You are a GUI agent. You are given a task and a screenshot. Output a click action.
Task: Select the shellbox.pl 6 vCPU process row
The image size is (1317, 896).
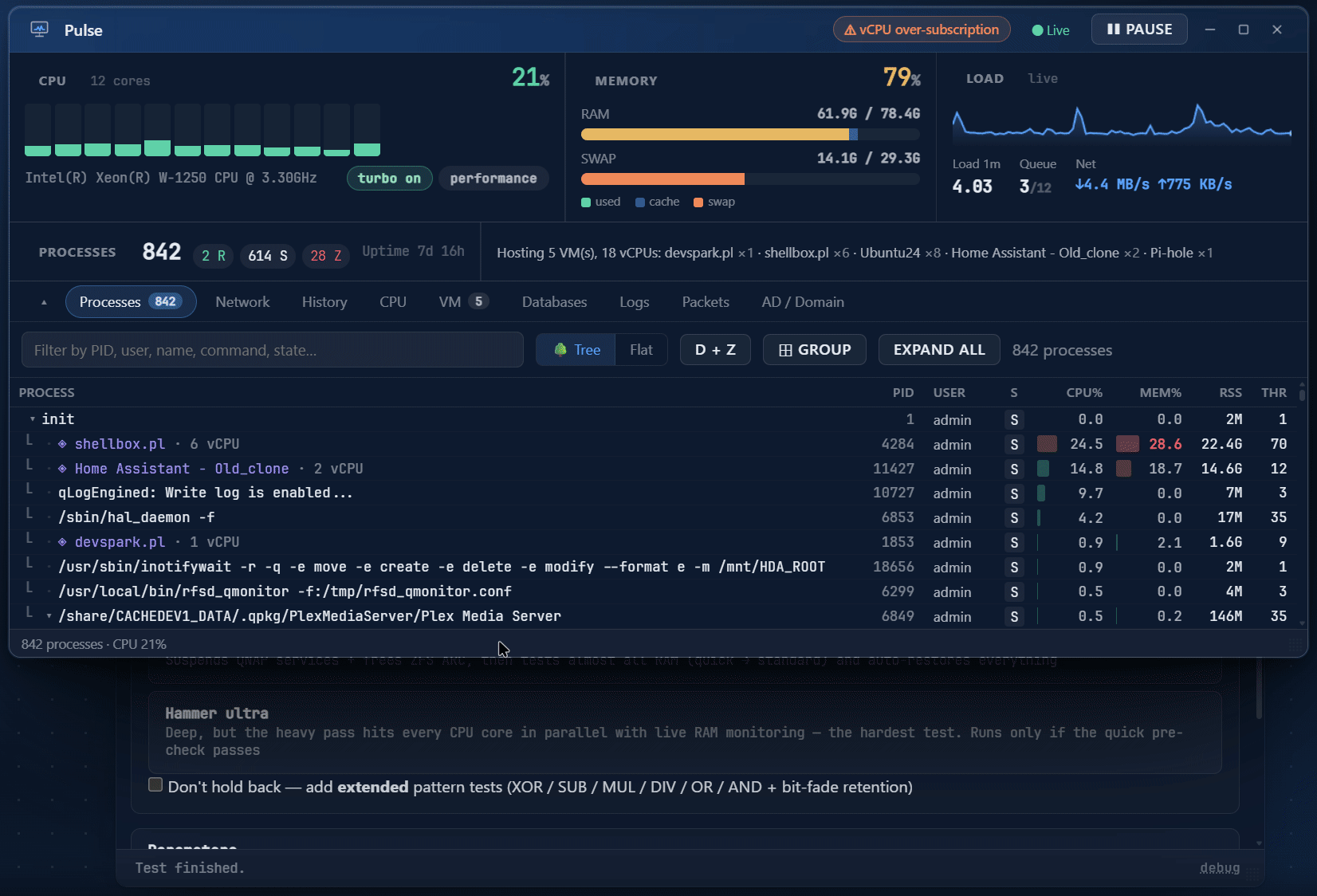tap(655, 444)
